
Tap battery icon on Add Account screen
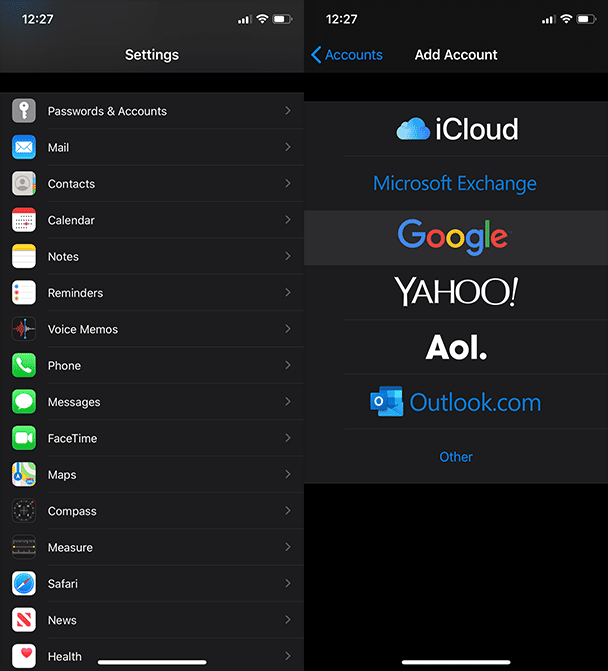click(x=586, y=19)
